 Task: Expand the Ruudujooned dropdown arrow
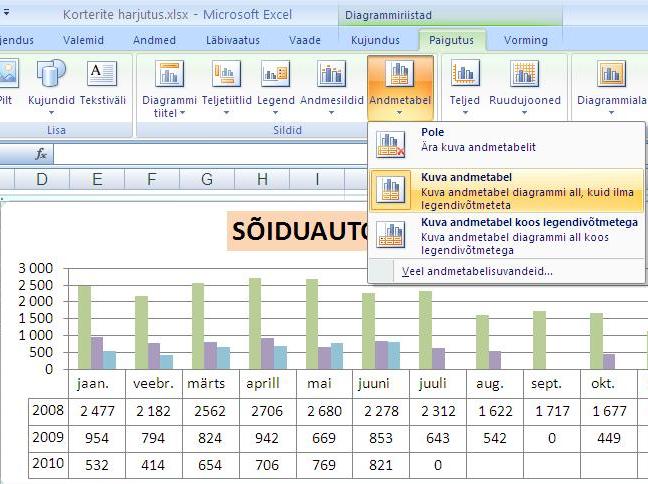pyautogui.click(x=524, y=112)
